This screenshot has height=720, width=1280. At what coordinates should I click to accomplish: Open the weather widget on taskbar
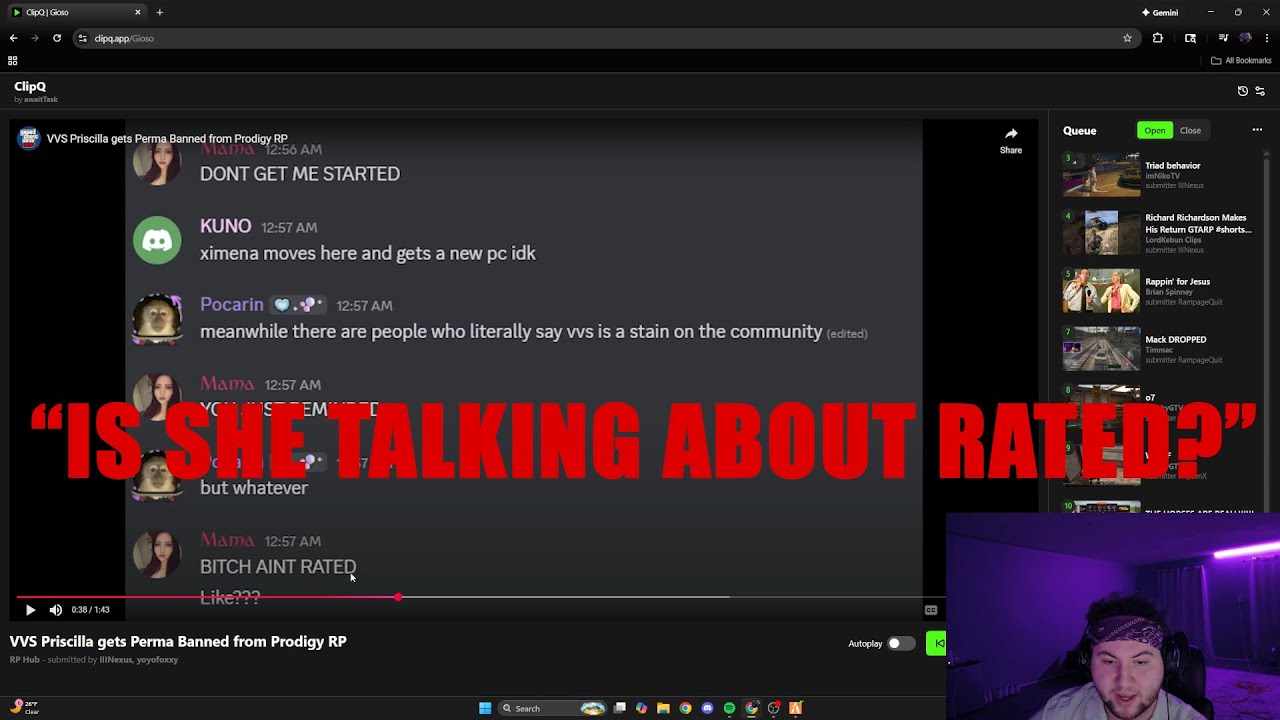pos(24,708)
